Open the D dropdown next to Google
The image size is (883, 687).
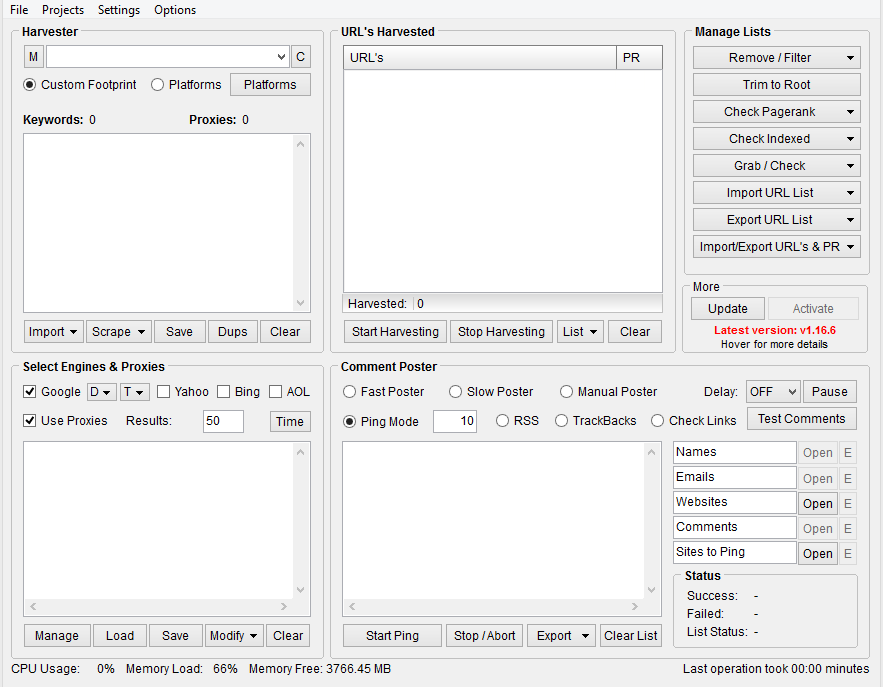click(101, 392)
